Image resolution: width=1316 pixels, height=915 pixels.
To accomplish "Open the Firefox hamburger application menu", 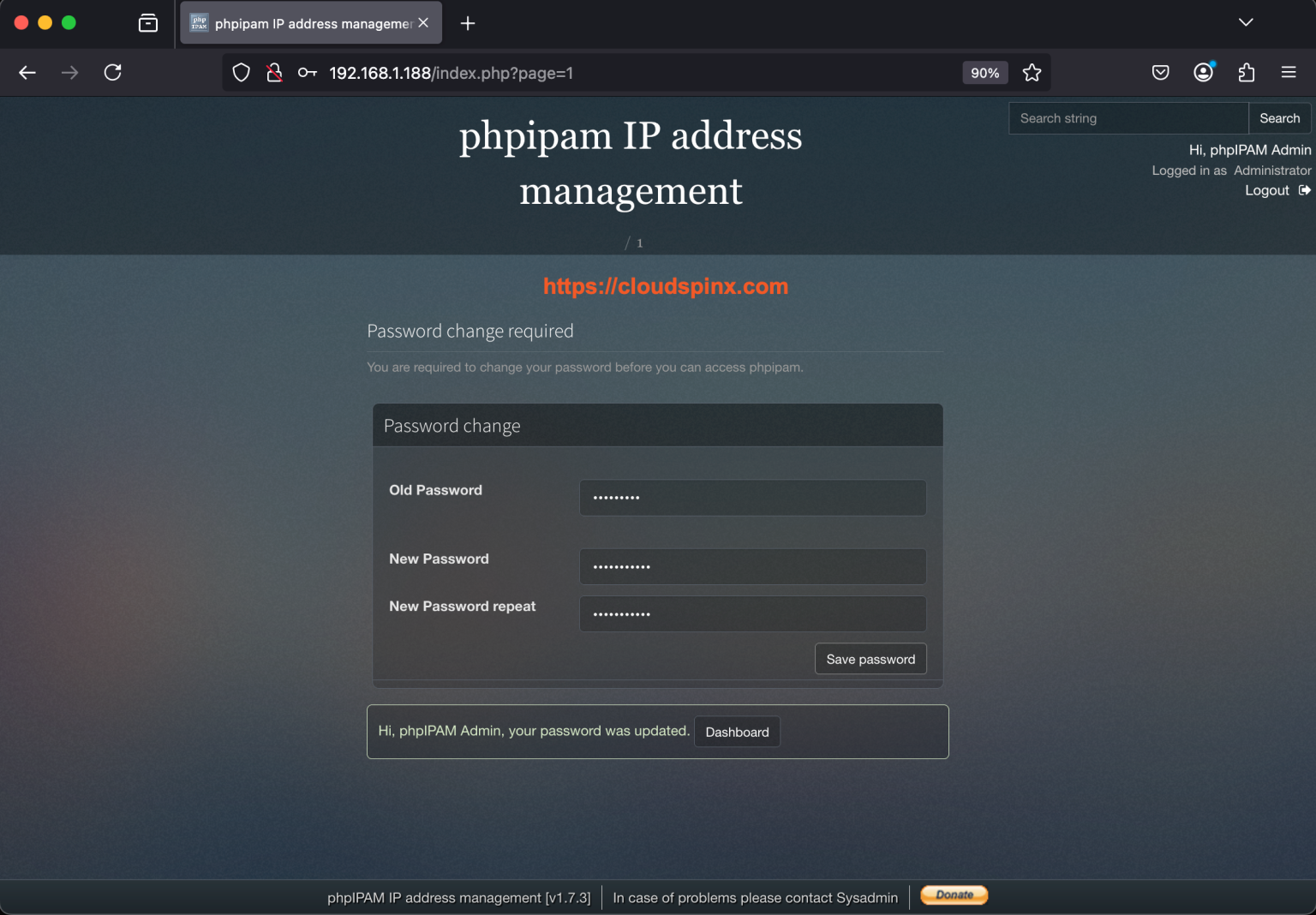I will click(1288, 73).
